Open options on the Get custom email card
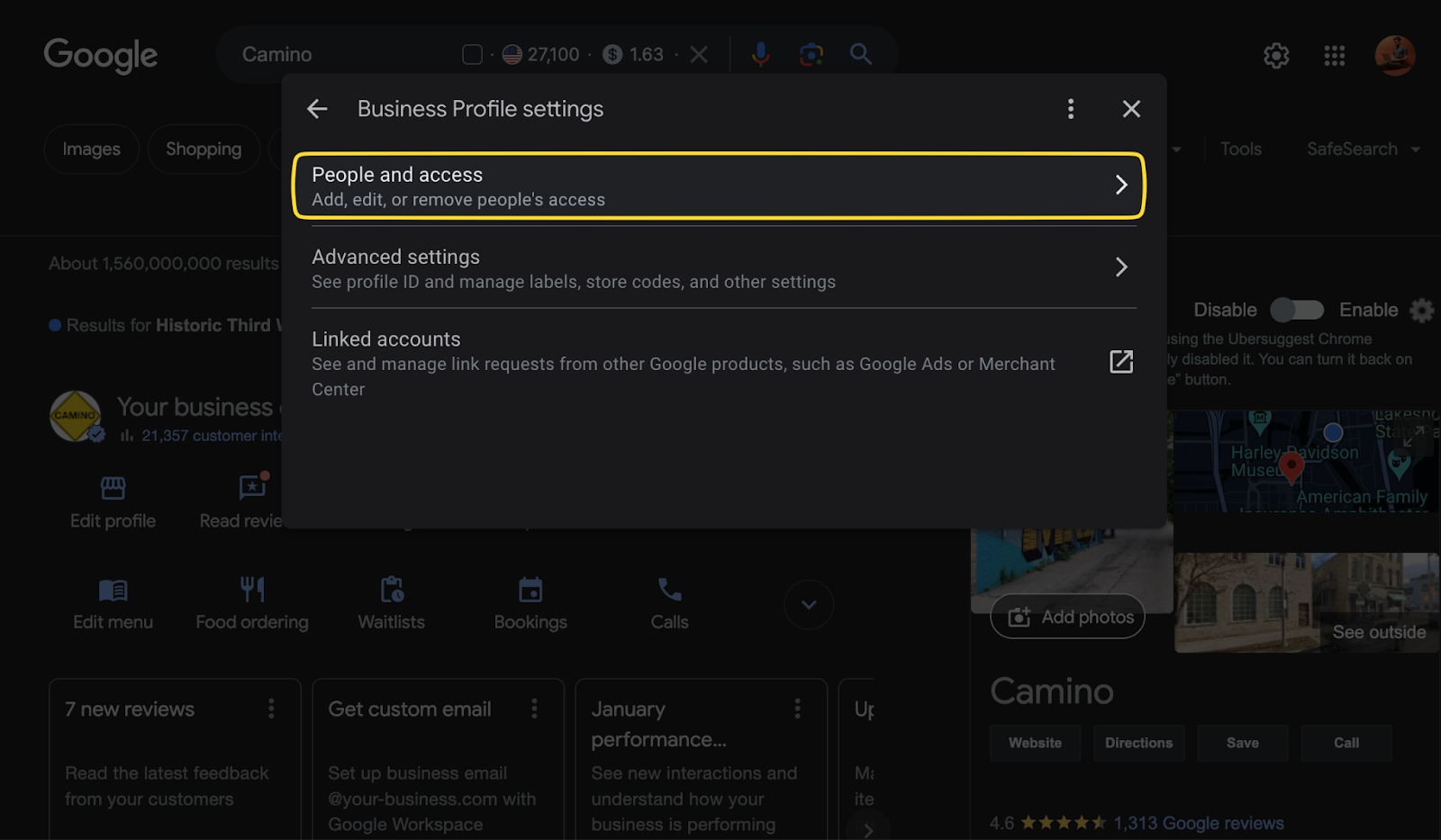The height and width of the screenshot is (840, 1441). (533, 709)
